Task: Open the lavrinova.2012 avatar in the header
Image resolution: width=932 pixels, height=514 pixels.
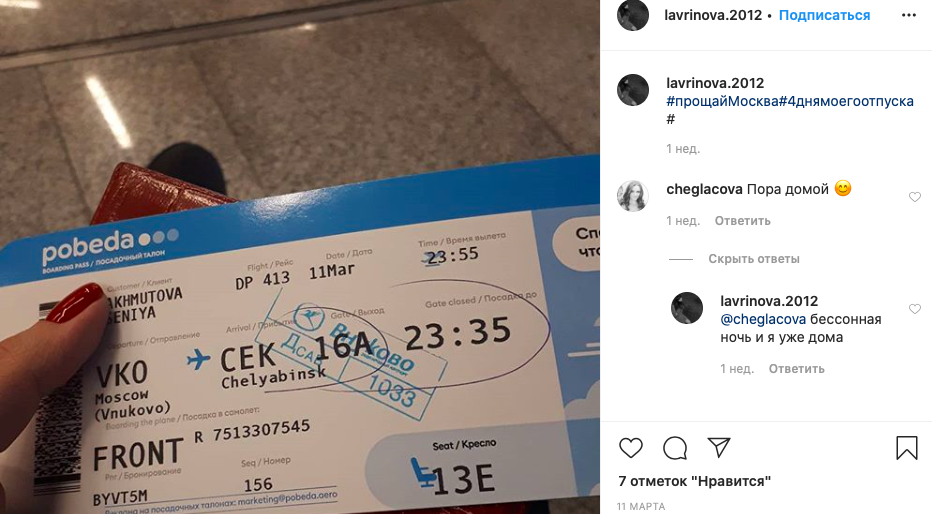Action: pyautogui.click(x=632, y=15)
